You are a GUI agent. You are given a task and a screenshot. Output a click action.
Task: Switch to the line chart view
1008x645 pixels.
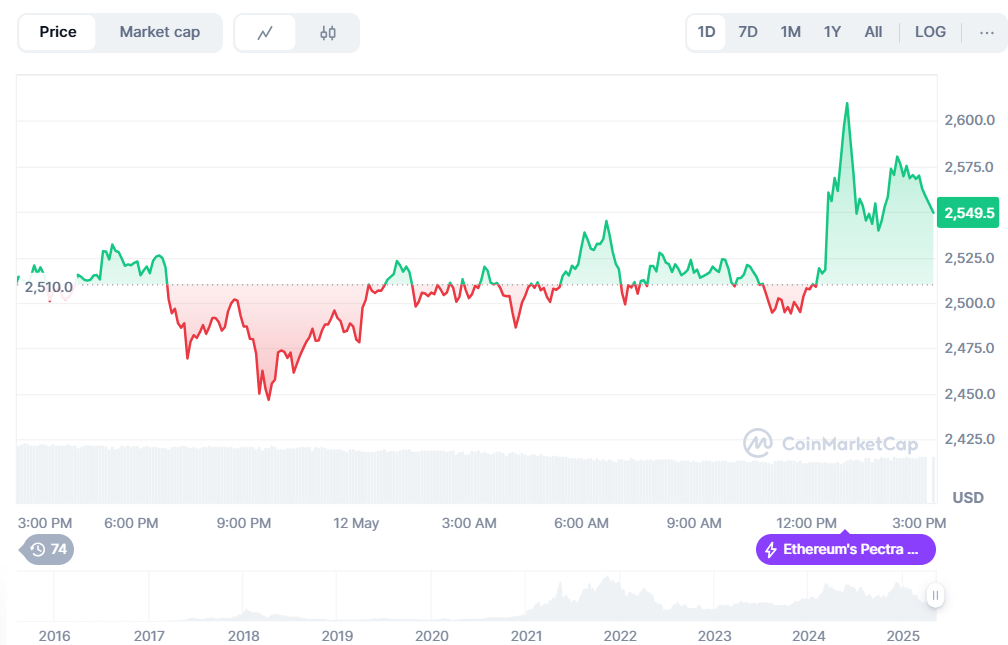[x=265, y=32]
